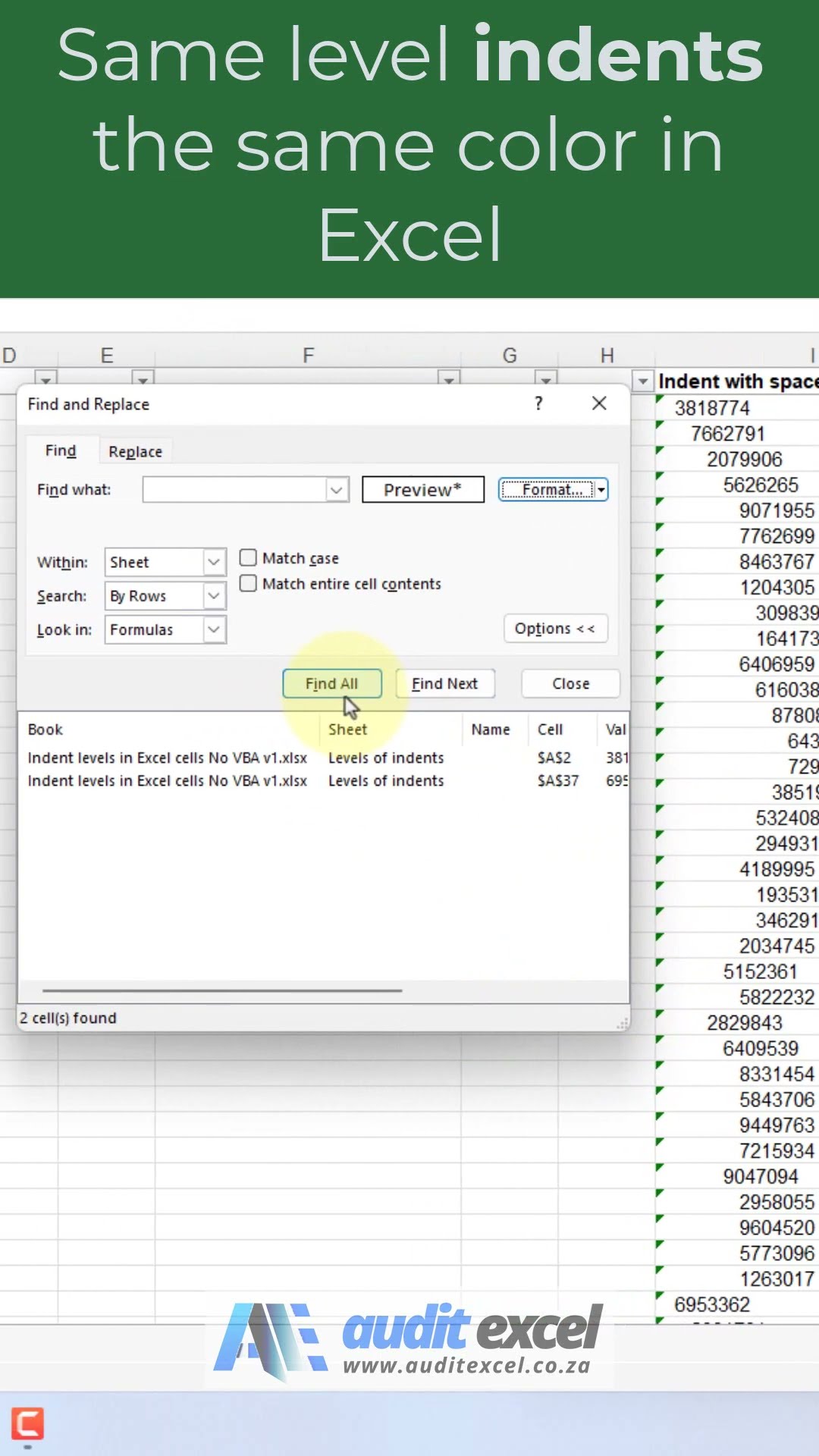Switch to the Replace tab

tap(135, 452)
